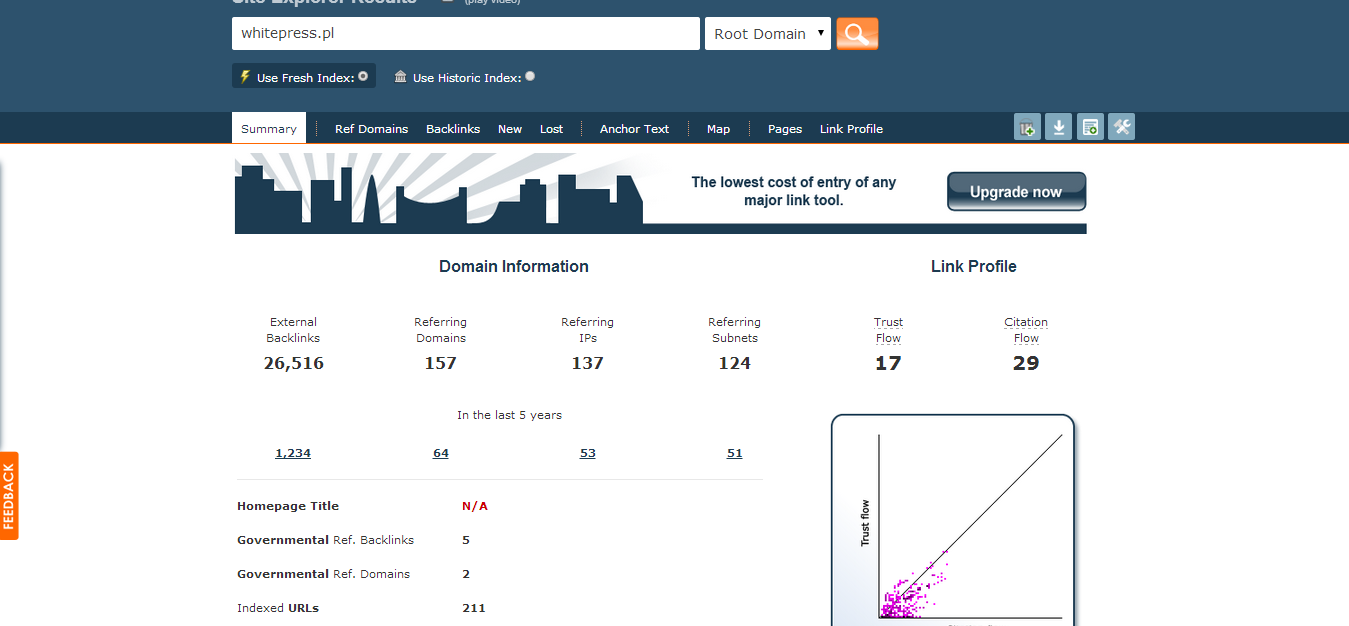Click the download export icon
Viewport: 1349px width, 626px height.
pyautogui.click(x=1058, y=127)
